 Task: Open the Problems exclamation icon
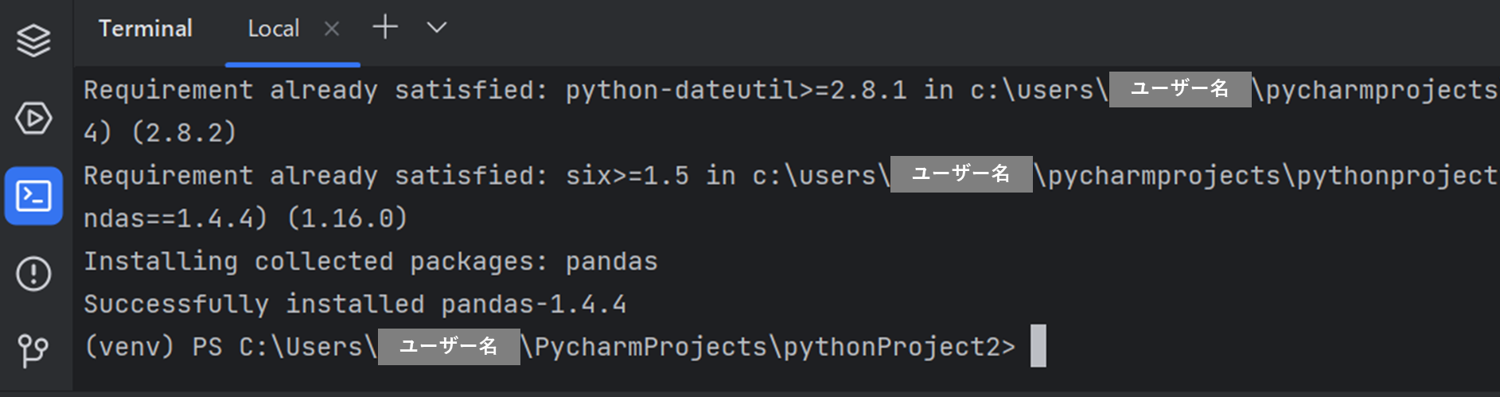(34, 273)
